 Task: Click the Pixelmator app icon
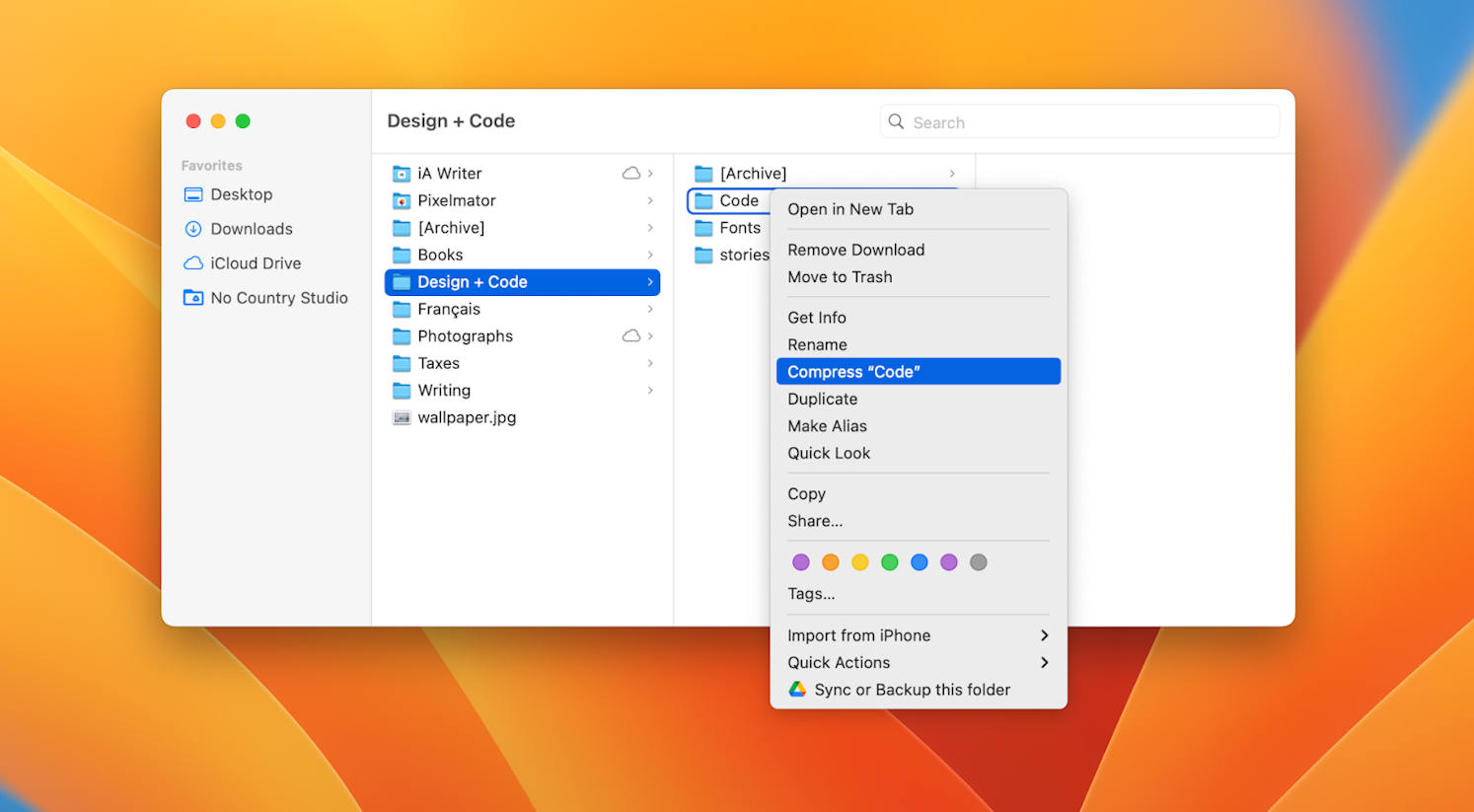402,200
